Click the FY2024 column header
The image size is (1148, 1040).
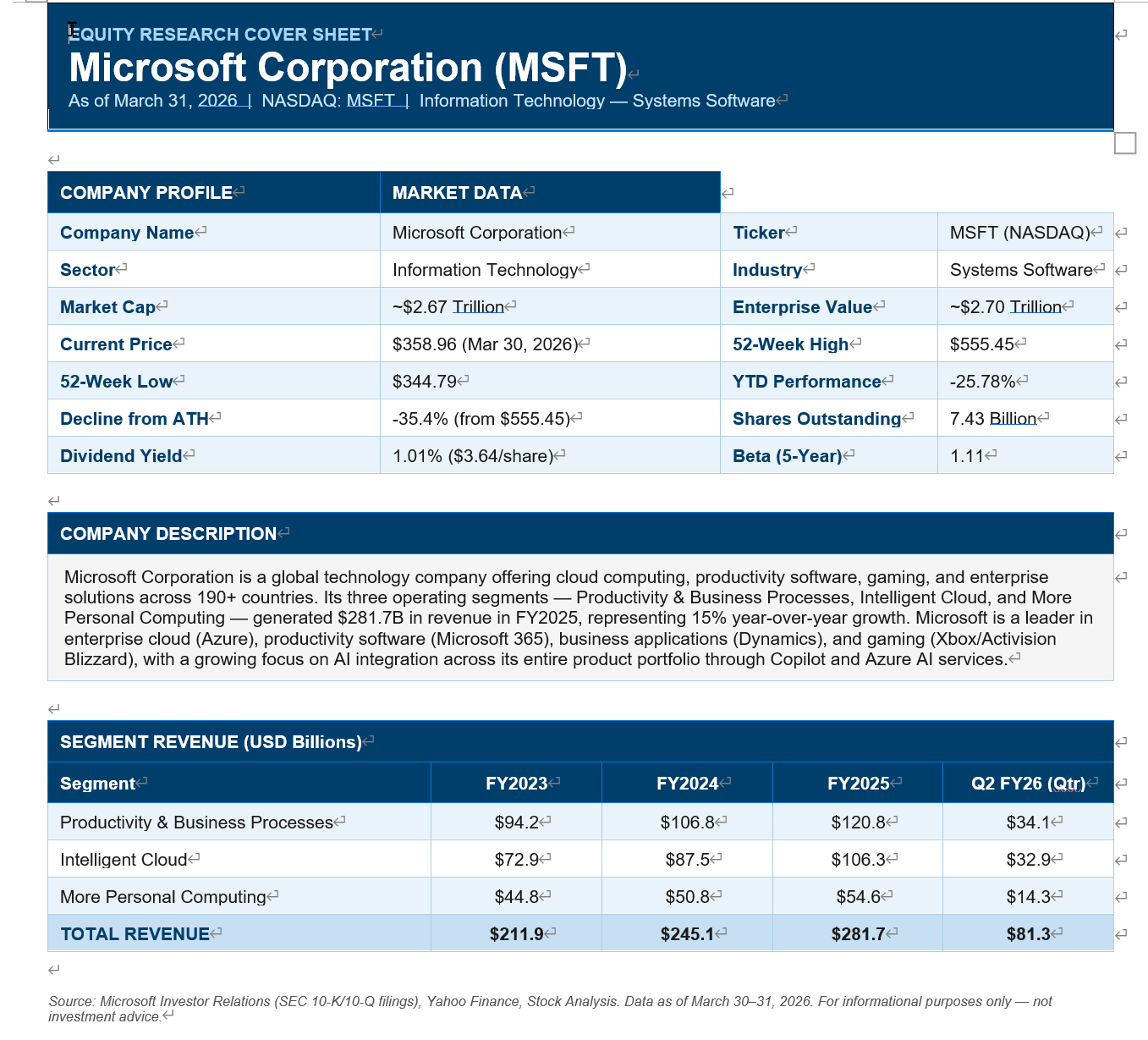pos(687,784)
